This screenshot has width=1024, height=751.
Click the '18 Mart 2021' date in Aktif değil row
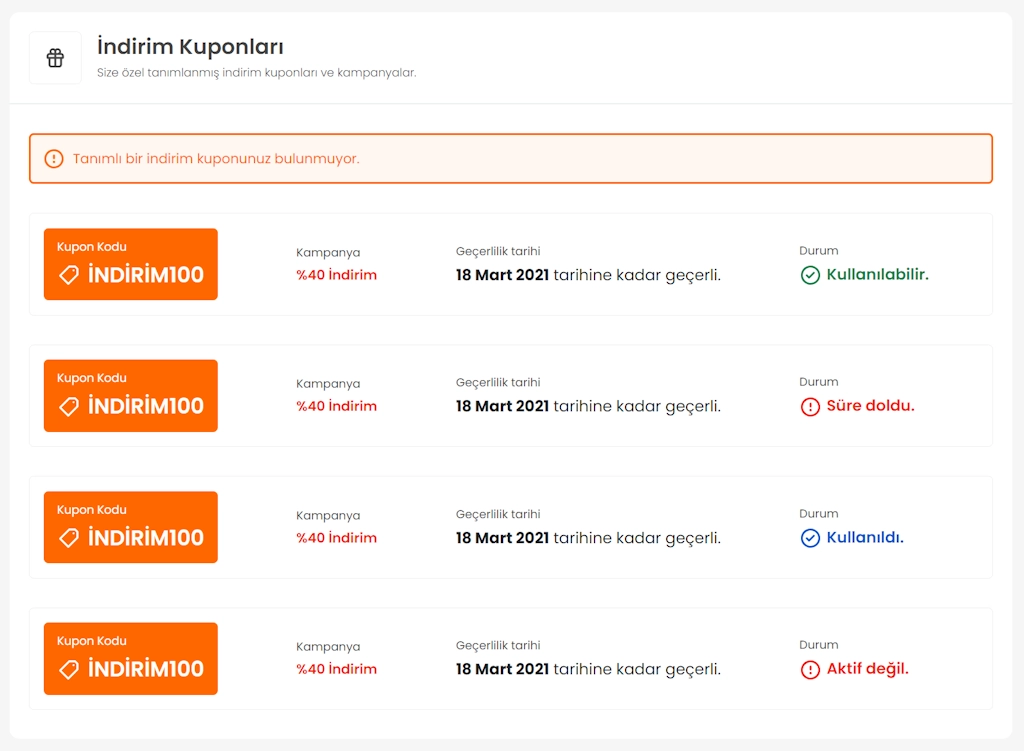[x=502, y=669]
